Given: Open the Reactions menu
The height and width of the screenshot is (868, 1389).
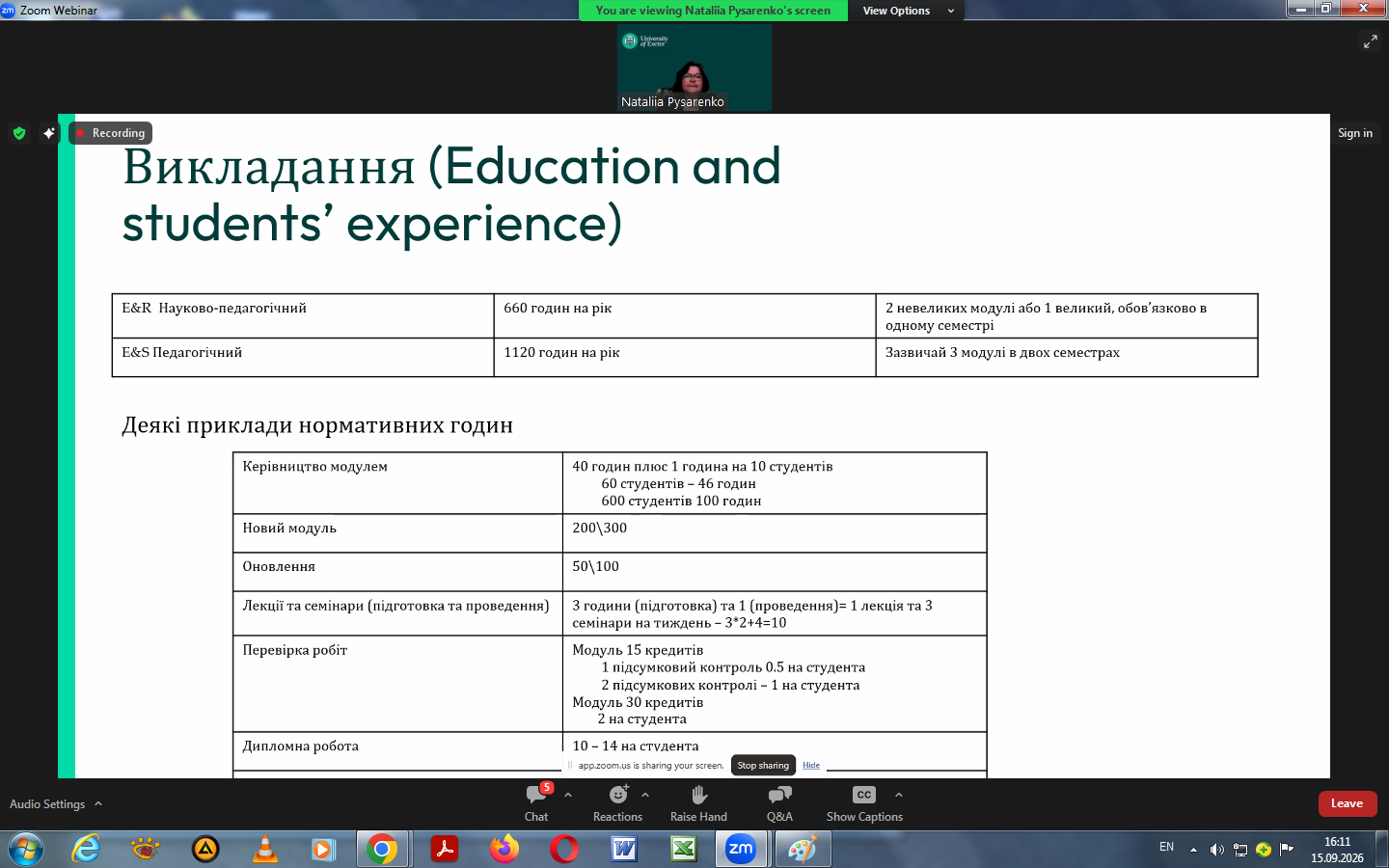Looking at the screenshot, I should 617,803.
